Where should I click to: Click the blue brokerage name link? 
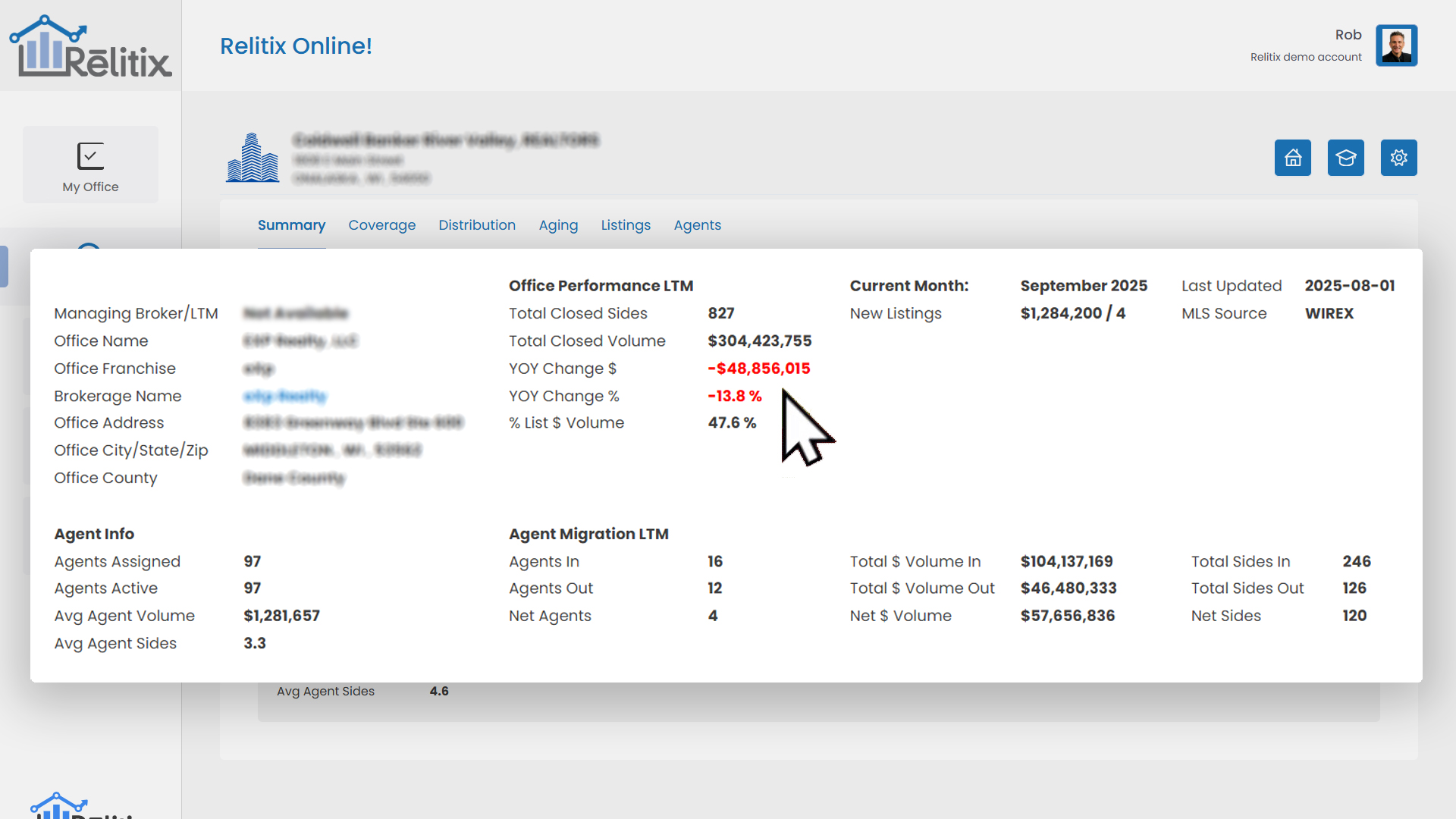click(x=285, y=396)
